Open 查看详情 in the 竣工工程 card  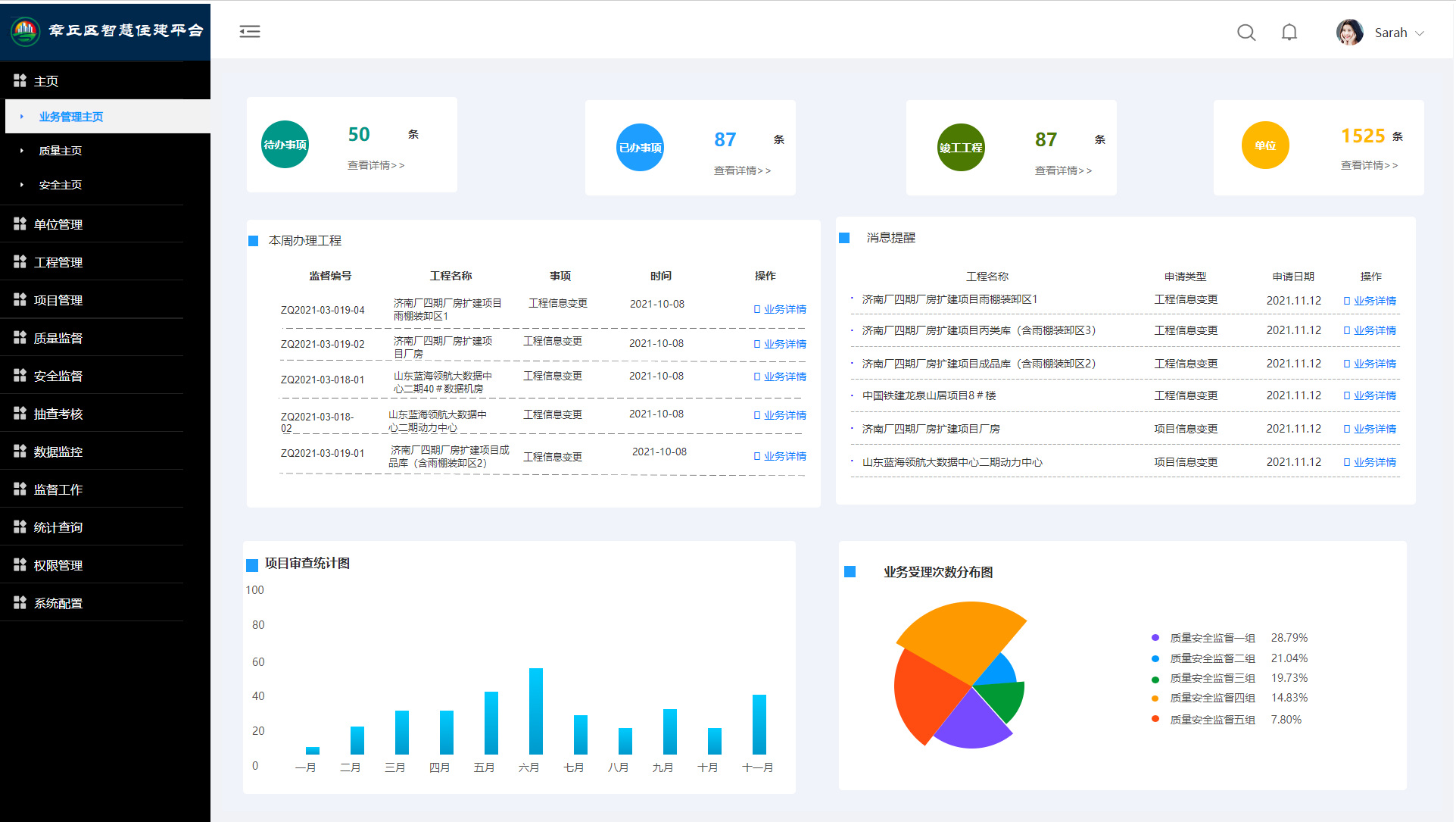(x=1064, y=170)
